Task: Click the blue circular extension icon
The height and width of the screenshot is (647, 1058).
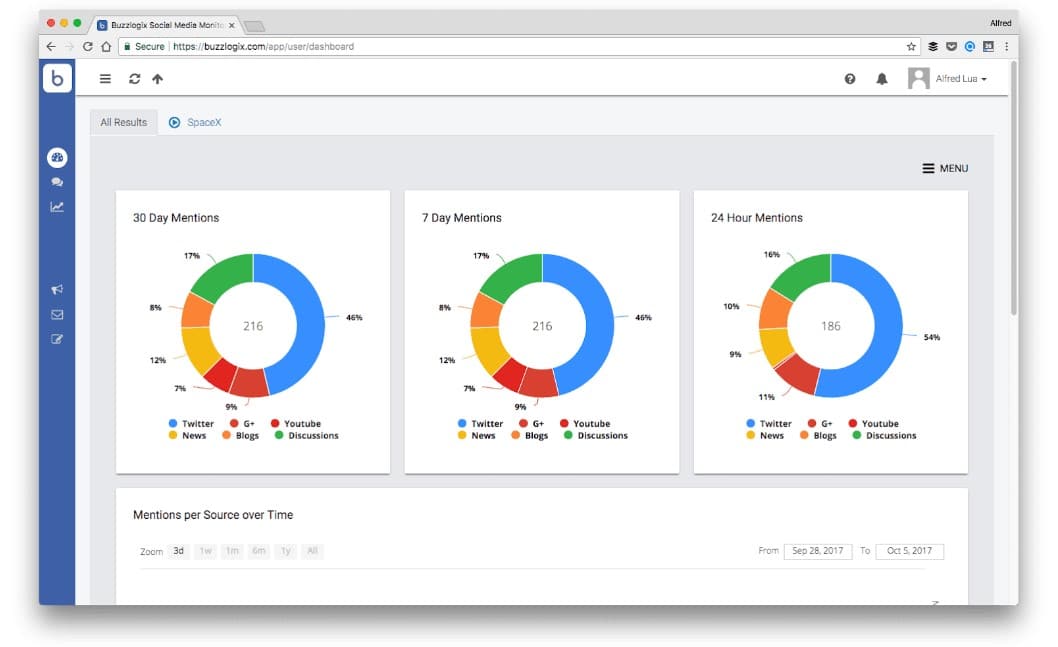Action: point(970,47)
